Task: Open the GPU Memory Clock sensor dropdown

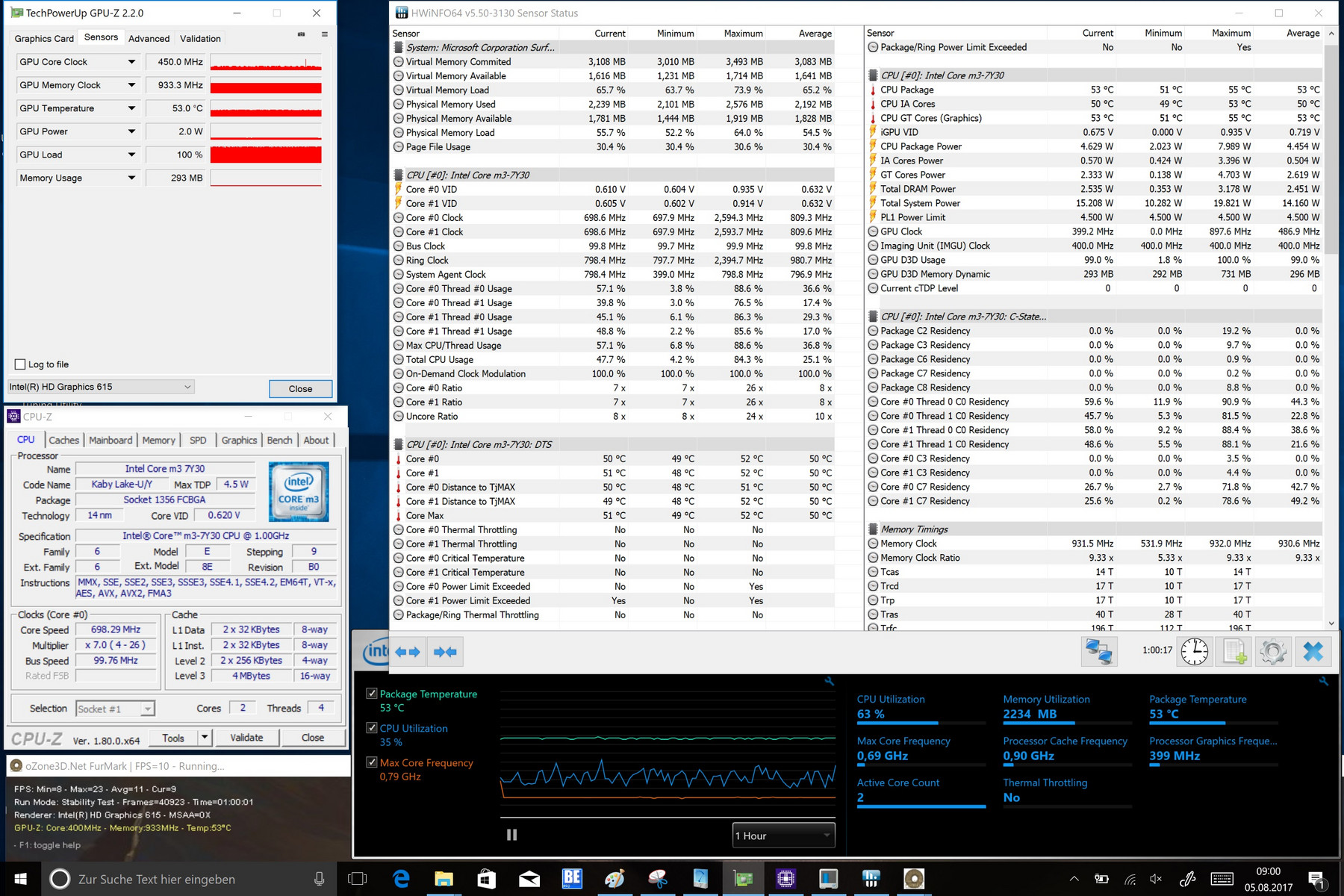Action: coord(131,85)
